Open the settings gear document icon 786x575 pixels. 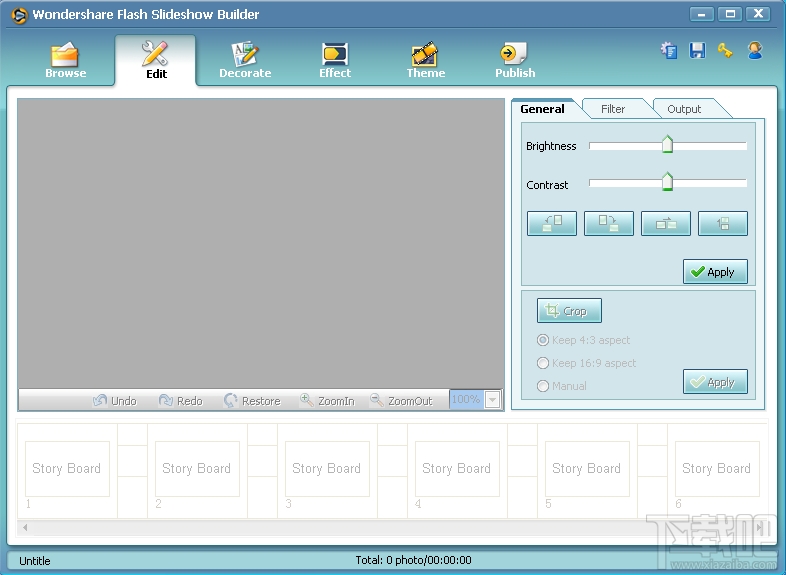(669, 51)
